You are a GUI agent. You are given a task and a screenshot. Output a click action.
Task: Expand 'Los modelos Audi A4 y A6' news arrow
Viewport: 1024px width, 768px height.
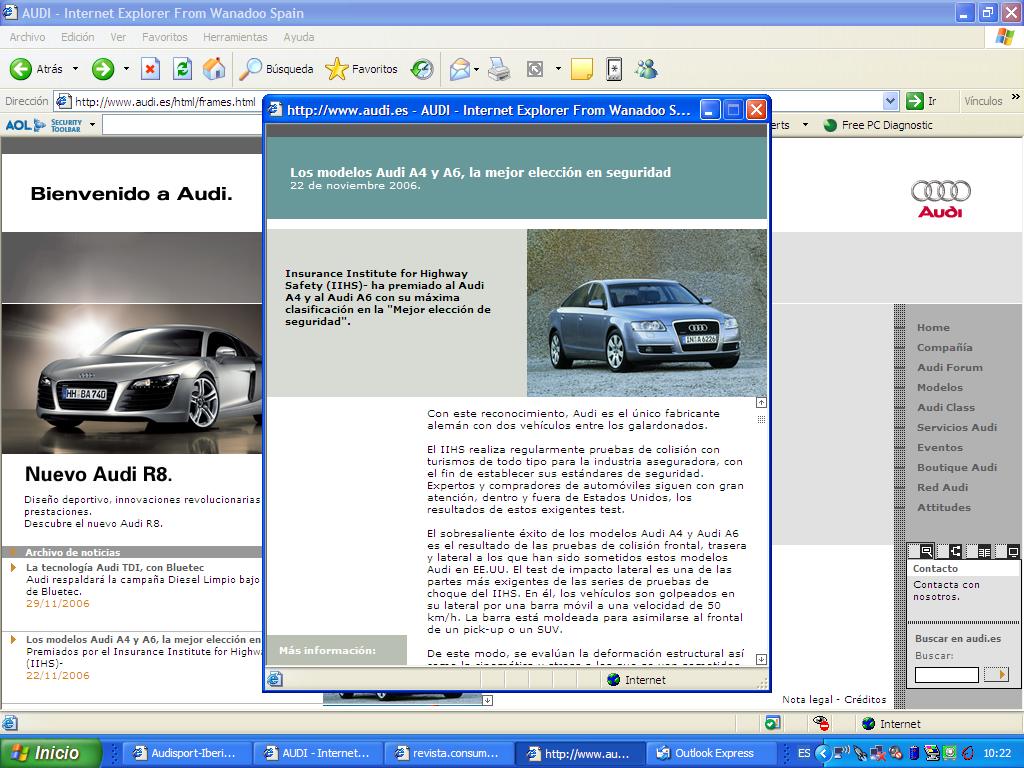point(13,639)
